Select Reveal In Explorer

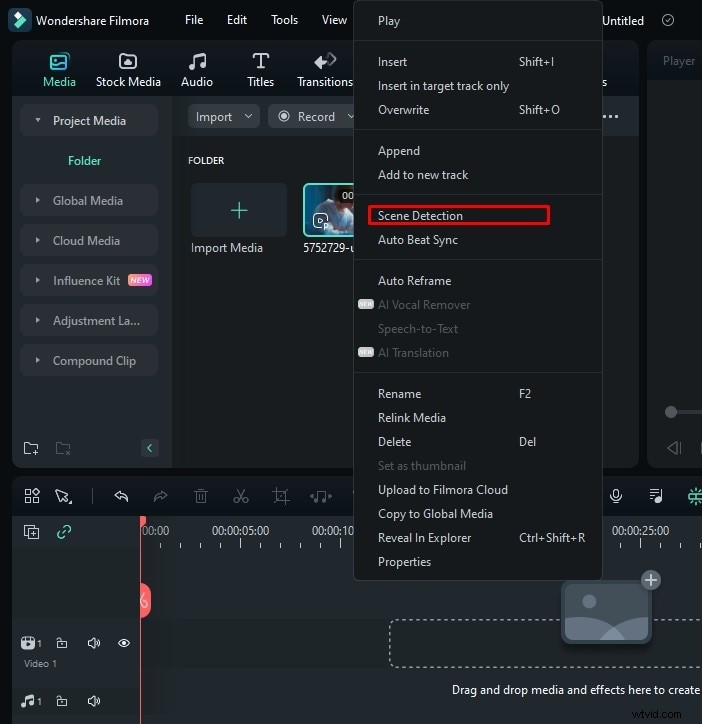(478, 537)
